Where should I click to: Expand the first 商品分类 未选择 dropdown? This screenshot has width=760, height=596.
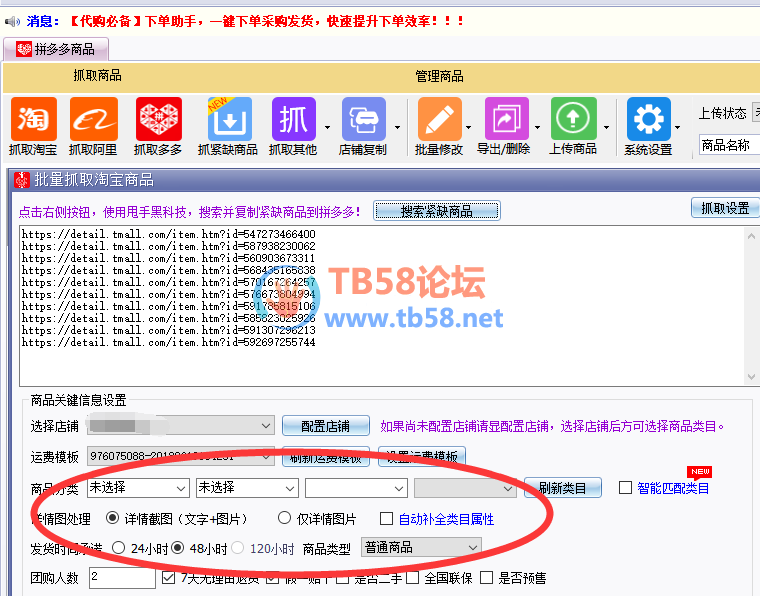click(180, 488)
